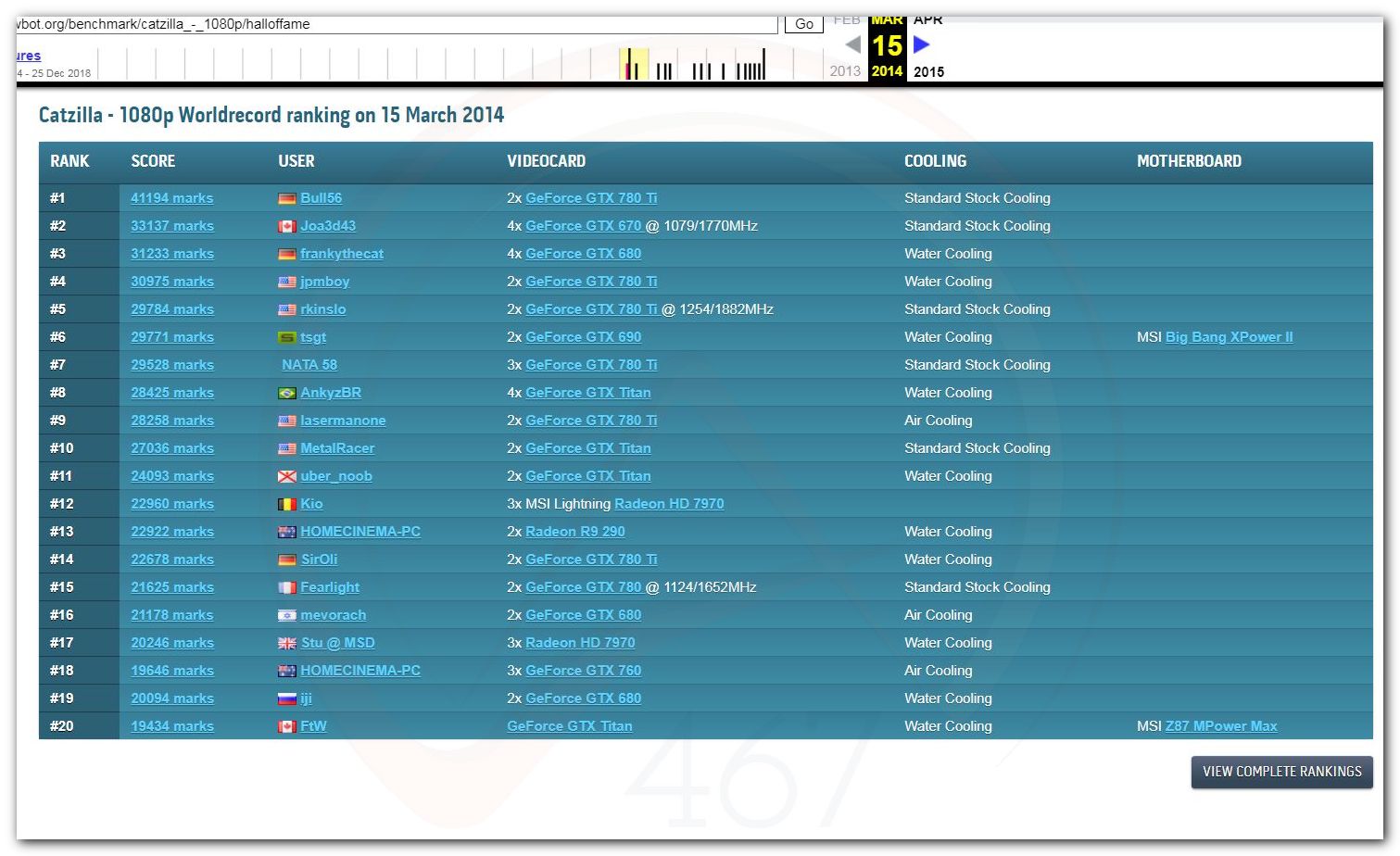Click the flag beside HOMECINEMA-PC in rank #13
Screen dimensions: 1400x856
[x=287, y=532]
